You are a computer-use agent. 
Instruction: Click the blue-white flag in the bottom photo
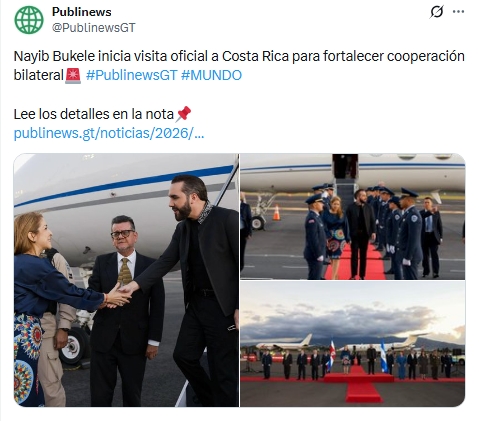pyautogui.click(x=384, y=356)
